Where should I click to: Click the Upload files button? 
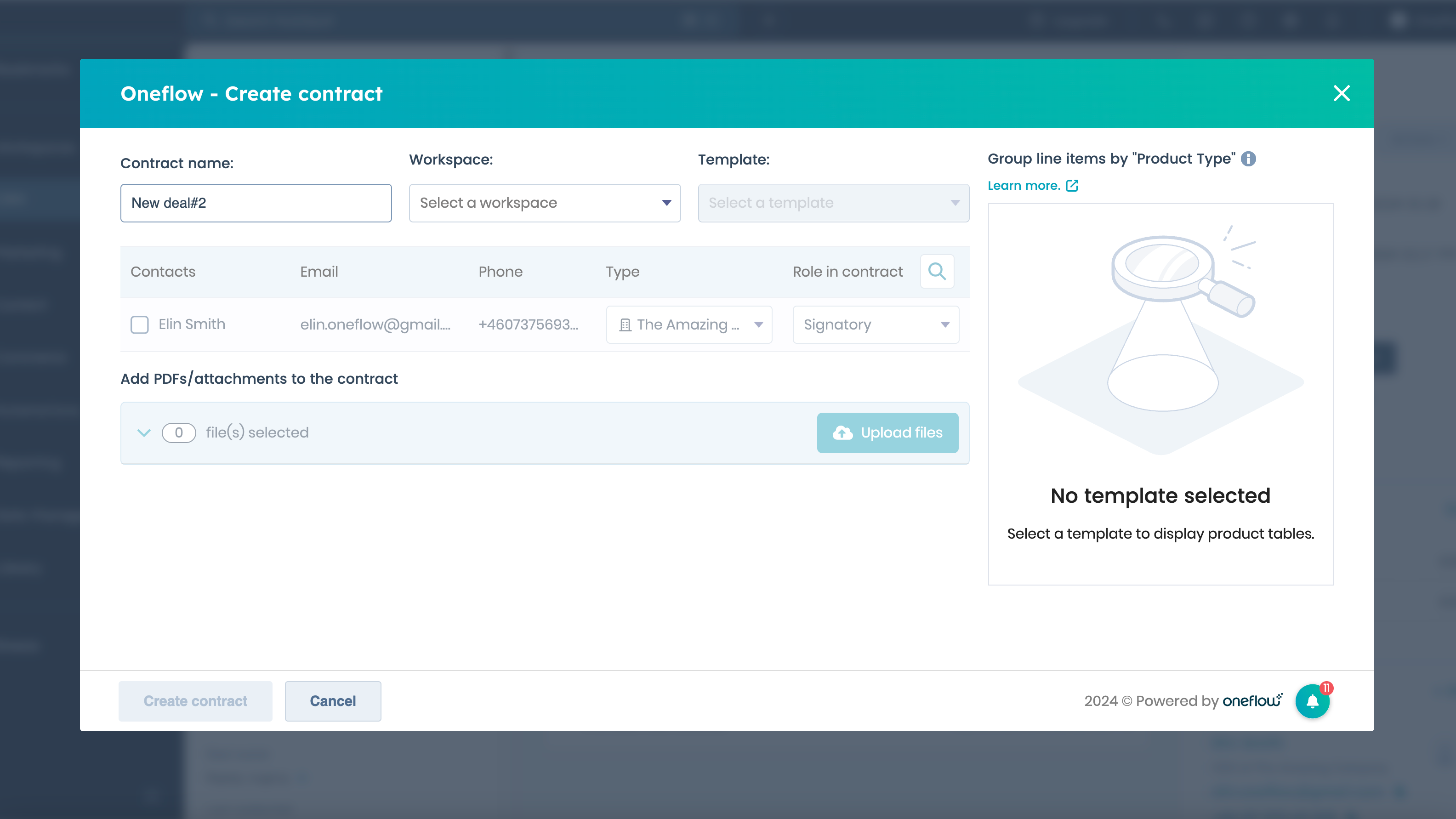pyautogui.click(x=887, y=433)
